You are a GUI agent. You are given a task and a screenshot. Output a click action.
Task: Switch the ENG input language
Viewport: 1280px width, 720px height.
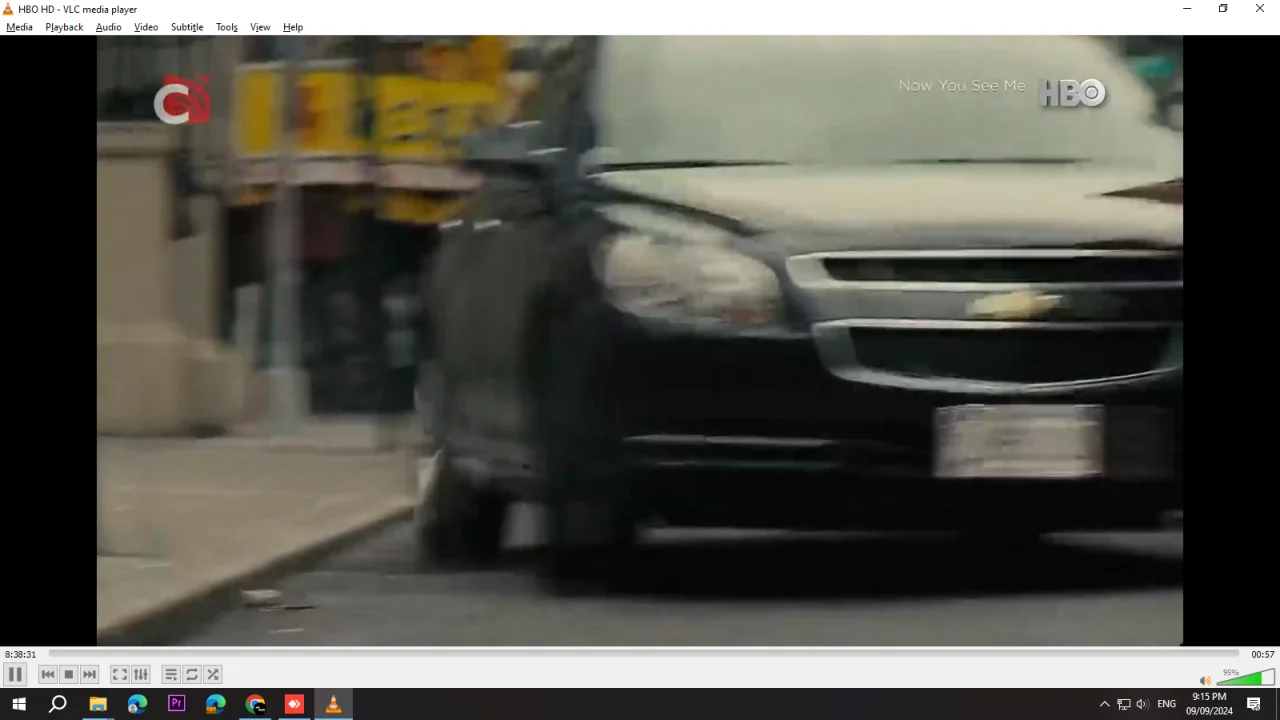[x=1166, y=704]
